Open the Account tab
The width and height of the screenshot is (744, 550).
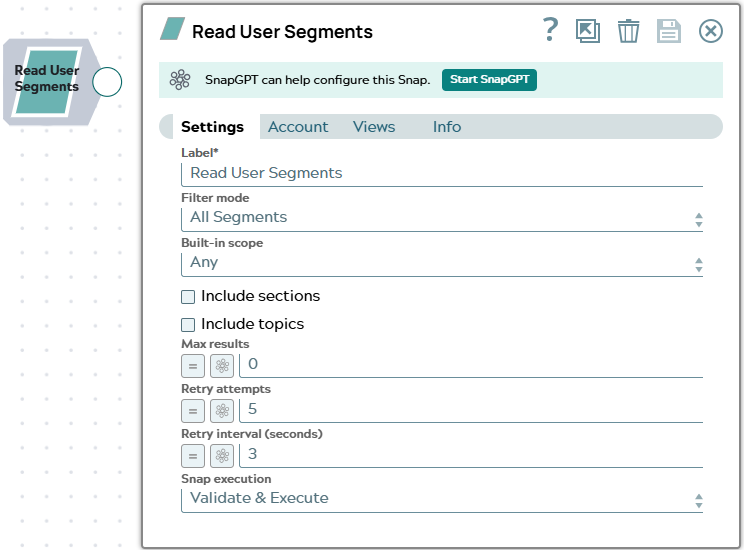pyautogui.click(x=298, y=127)
